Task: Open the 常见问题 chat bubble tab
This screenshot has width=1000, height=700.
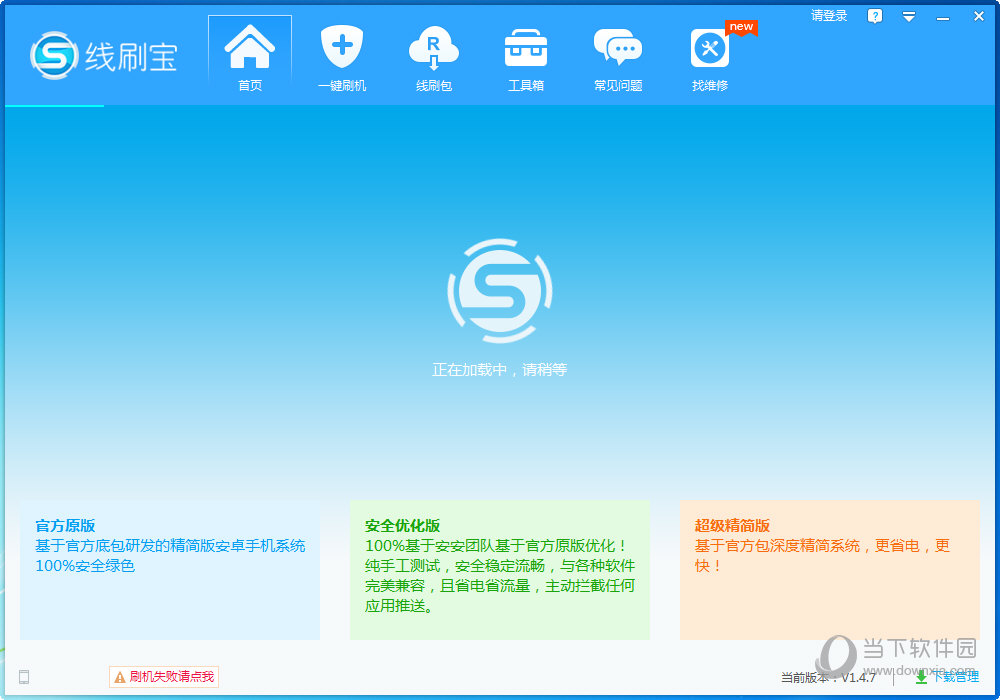Action: click(x=617, y=59)
